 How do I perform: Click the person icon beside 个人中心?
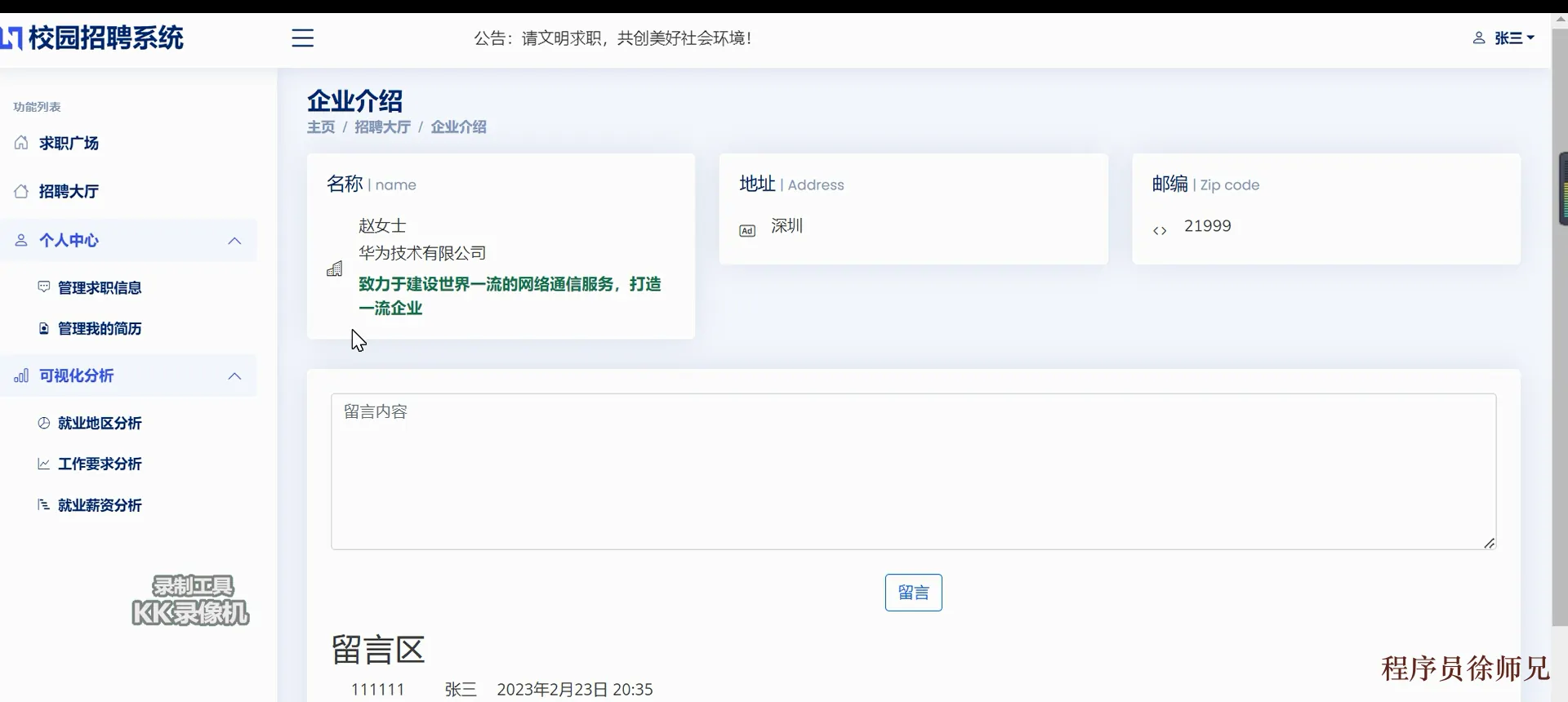pos(21,240)
